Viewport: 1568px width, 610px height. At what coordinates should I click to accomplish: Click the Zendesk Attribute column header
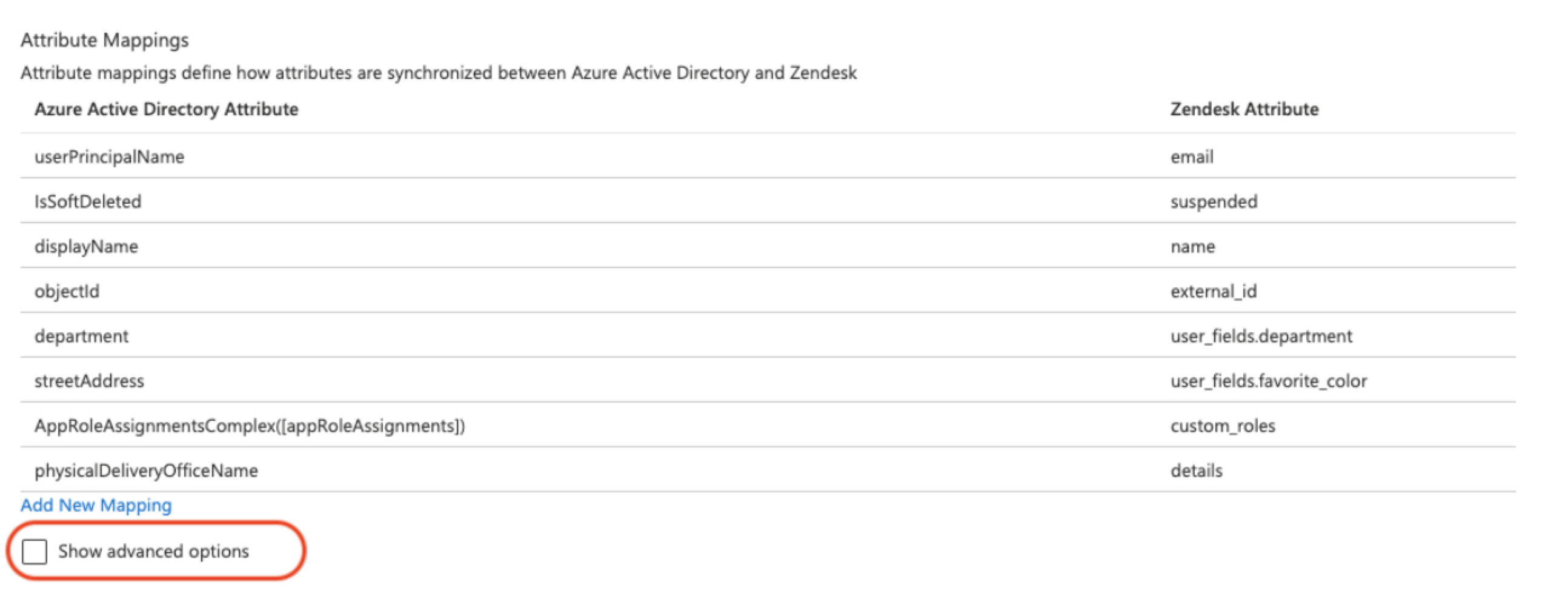[1244, 109]
